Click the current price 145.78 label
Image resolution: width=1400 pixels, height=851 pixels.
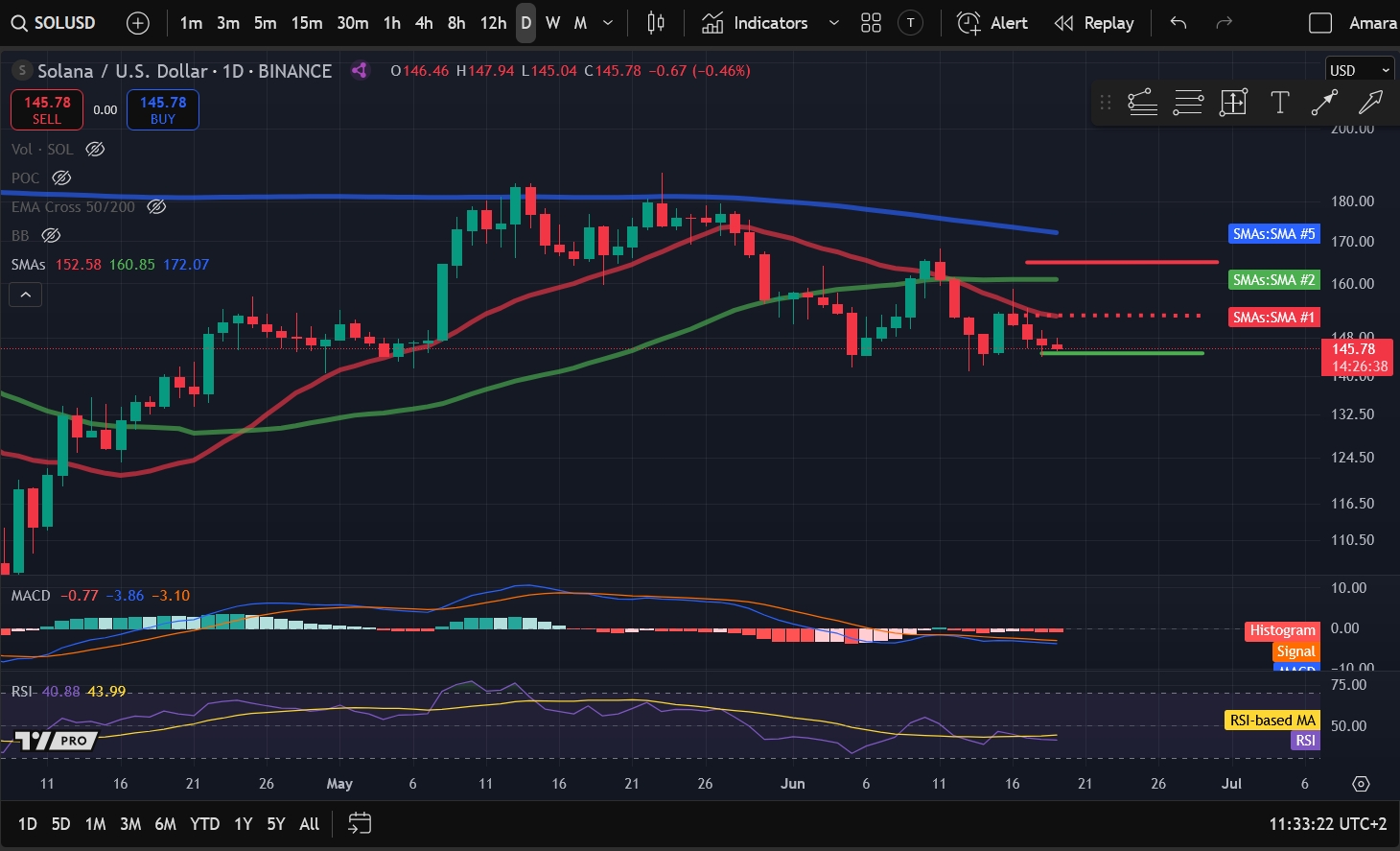(x=1357, y=357)
